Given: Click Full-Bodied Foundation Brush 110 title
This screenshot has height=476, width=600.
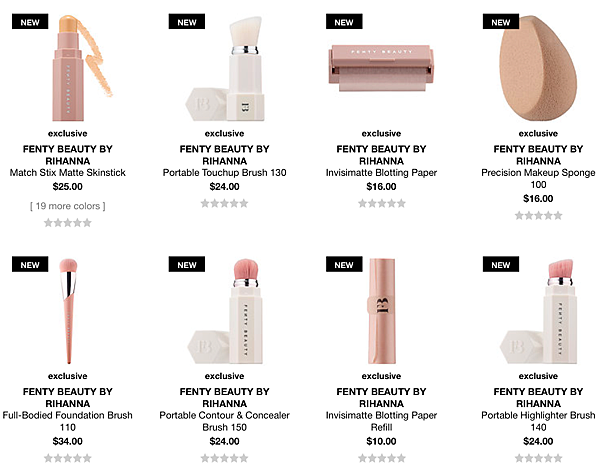Looking at the screenshot, I should pyautogui.click(x=68, y=421).
